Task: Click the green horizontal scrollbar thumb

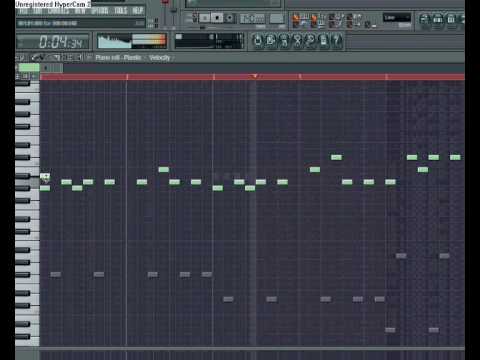Action: click(29, 68)
